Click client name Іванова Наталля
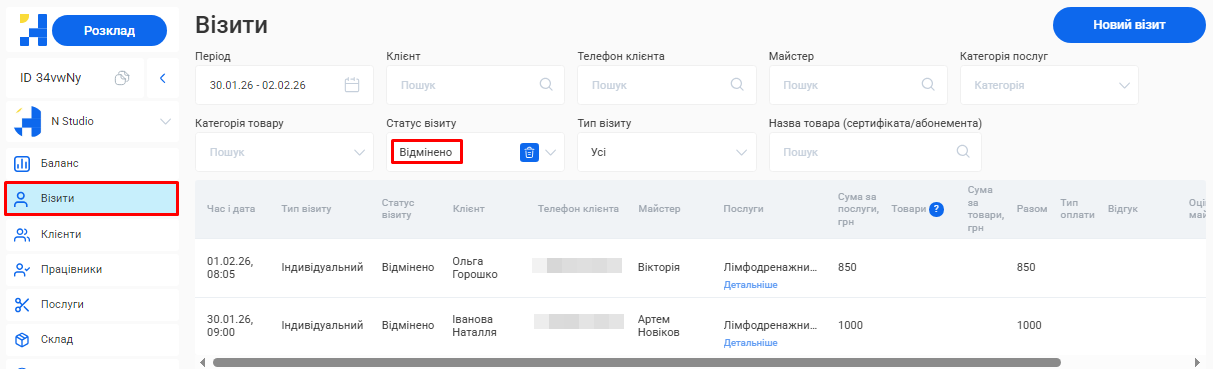Viewport: 1213px width, 369px height. [475, 325]
